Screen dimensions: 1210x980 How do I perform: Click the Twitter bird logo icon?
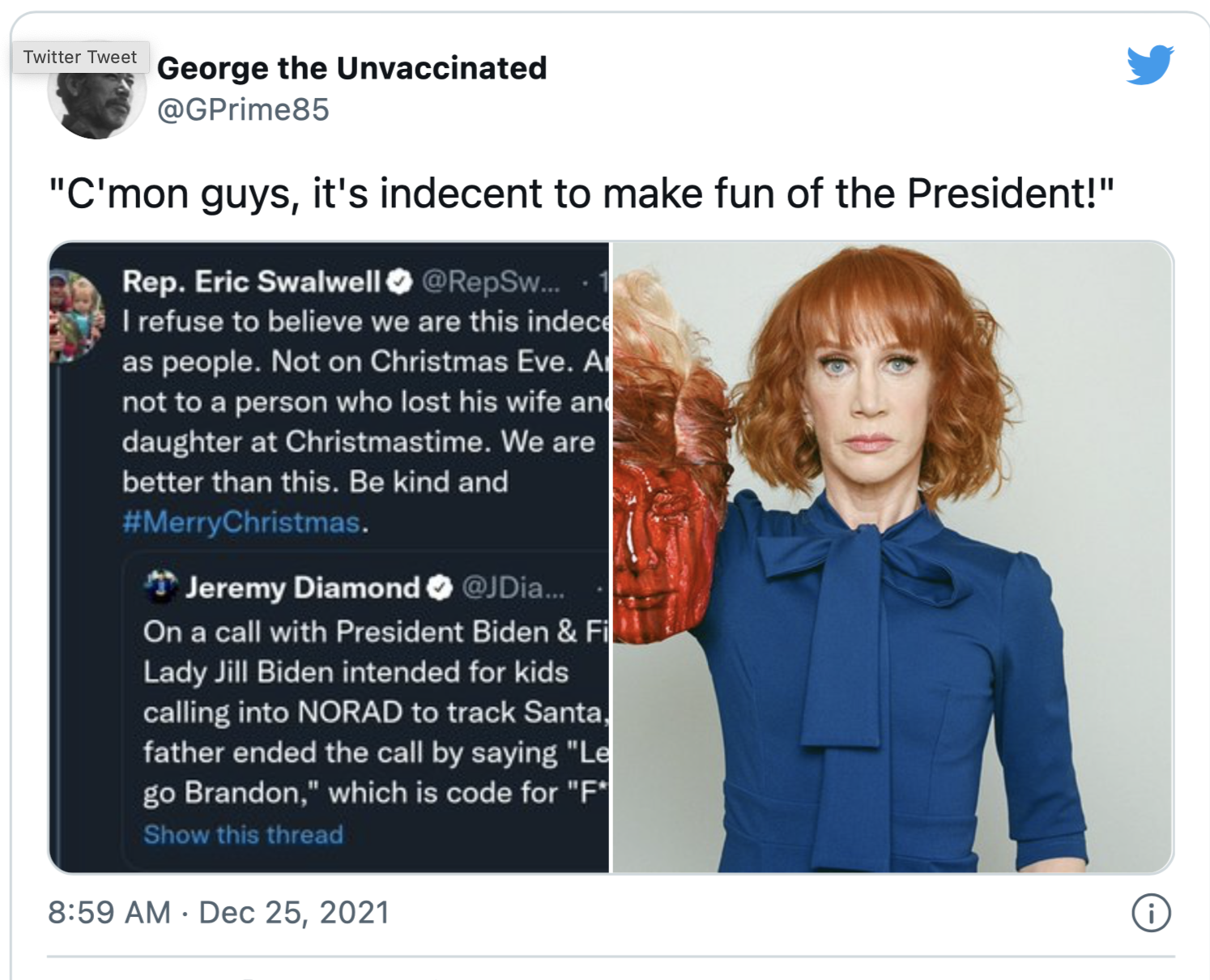(1150, 65)
